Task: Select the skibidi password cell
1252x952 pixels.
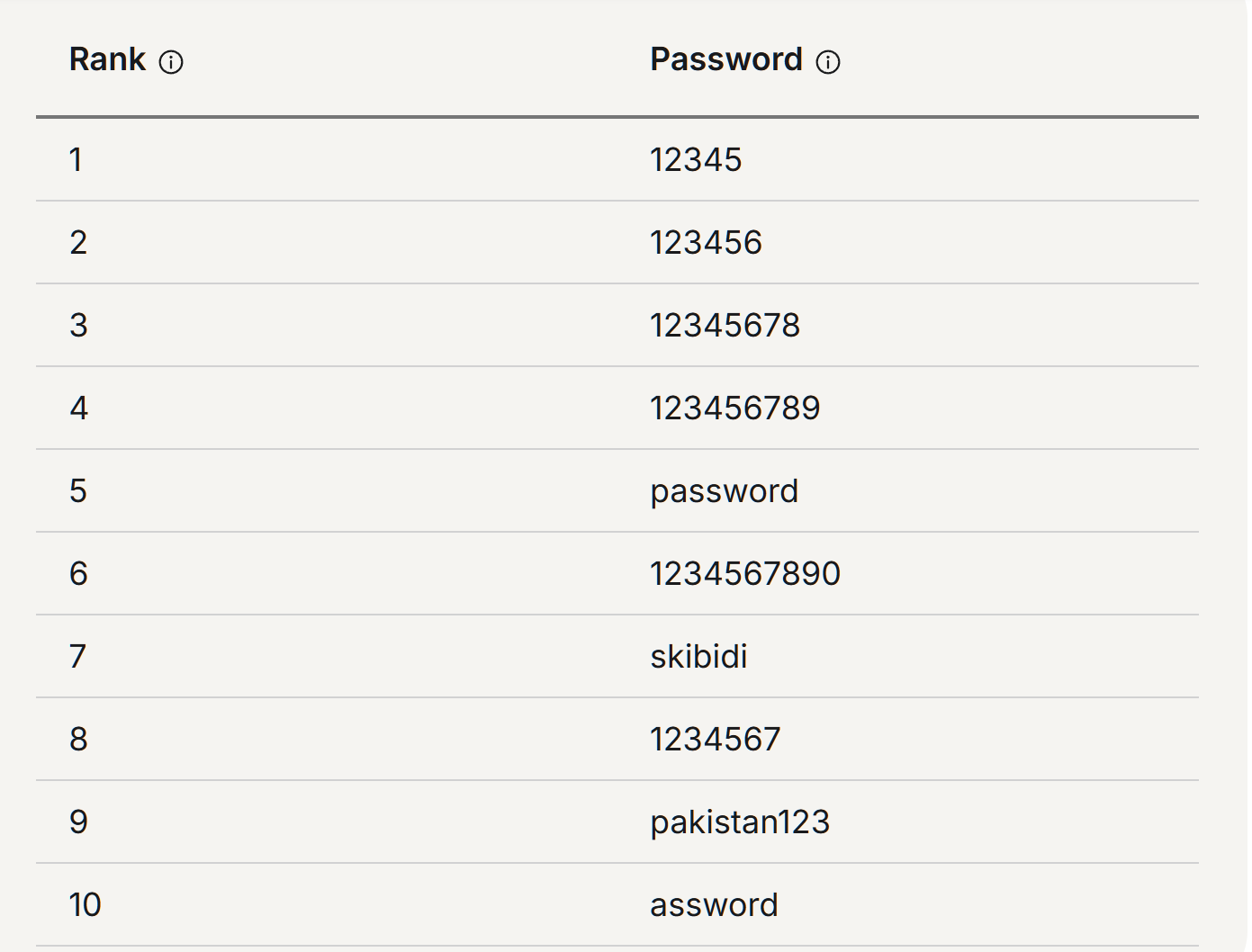Action: [x=698, y=657]
